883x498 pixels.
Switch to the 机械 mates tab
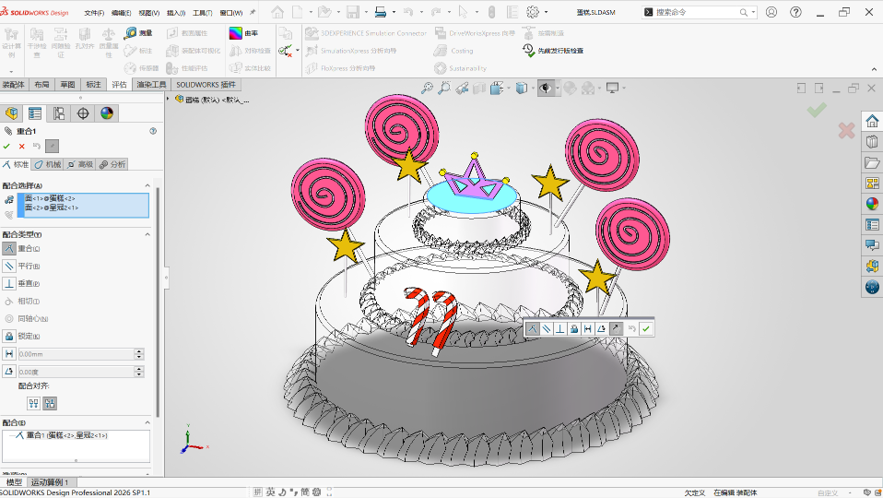pos(47,164)
